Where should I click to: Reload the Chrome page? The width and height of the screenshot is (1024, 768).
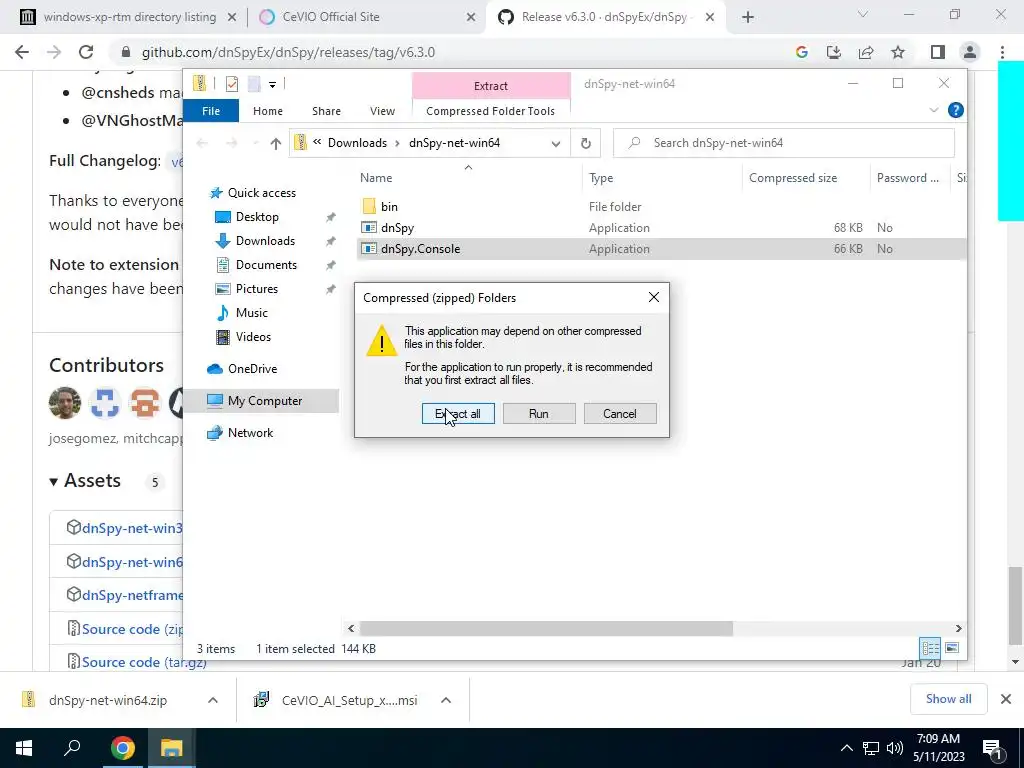(x=86, y=52)
